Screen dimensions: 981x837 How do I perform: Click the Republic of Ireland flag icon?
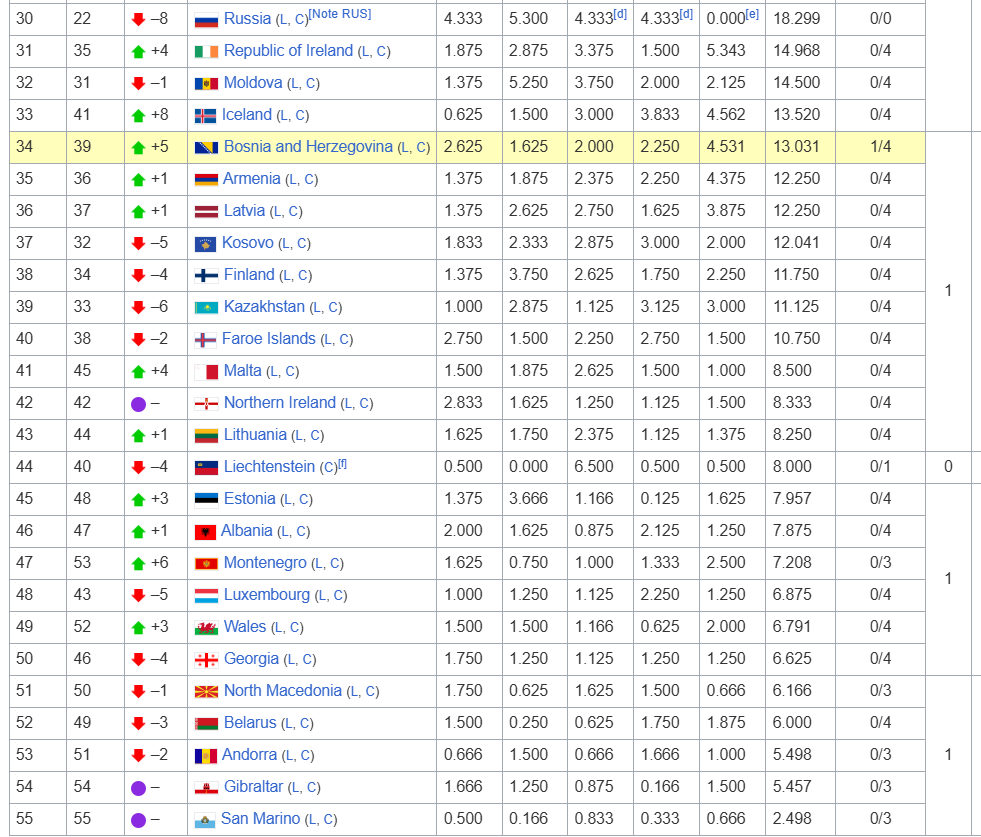pos(206,52)
